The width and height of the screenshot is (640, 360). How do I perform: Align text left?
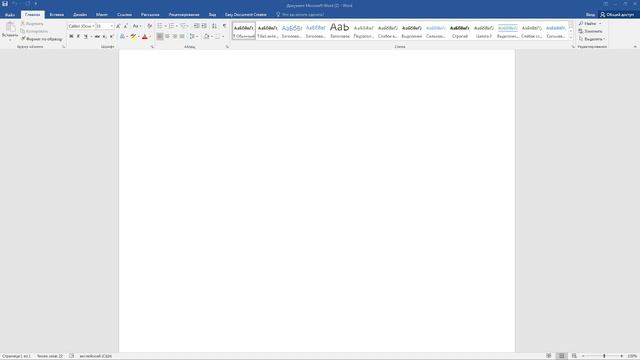[x=160, y=37]
